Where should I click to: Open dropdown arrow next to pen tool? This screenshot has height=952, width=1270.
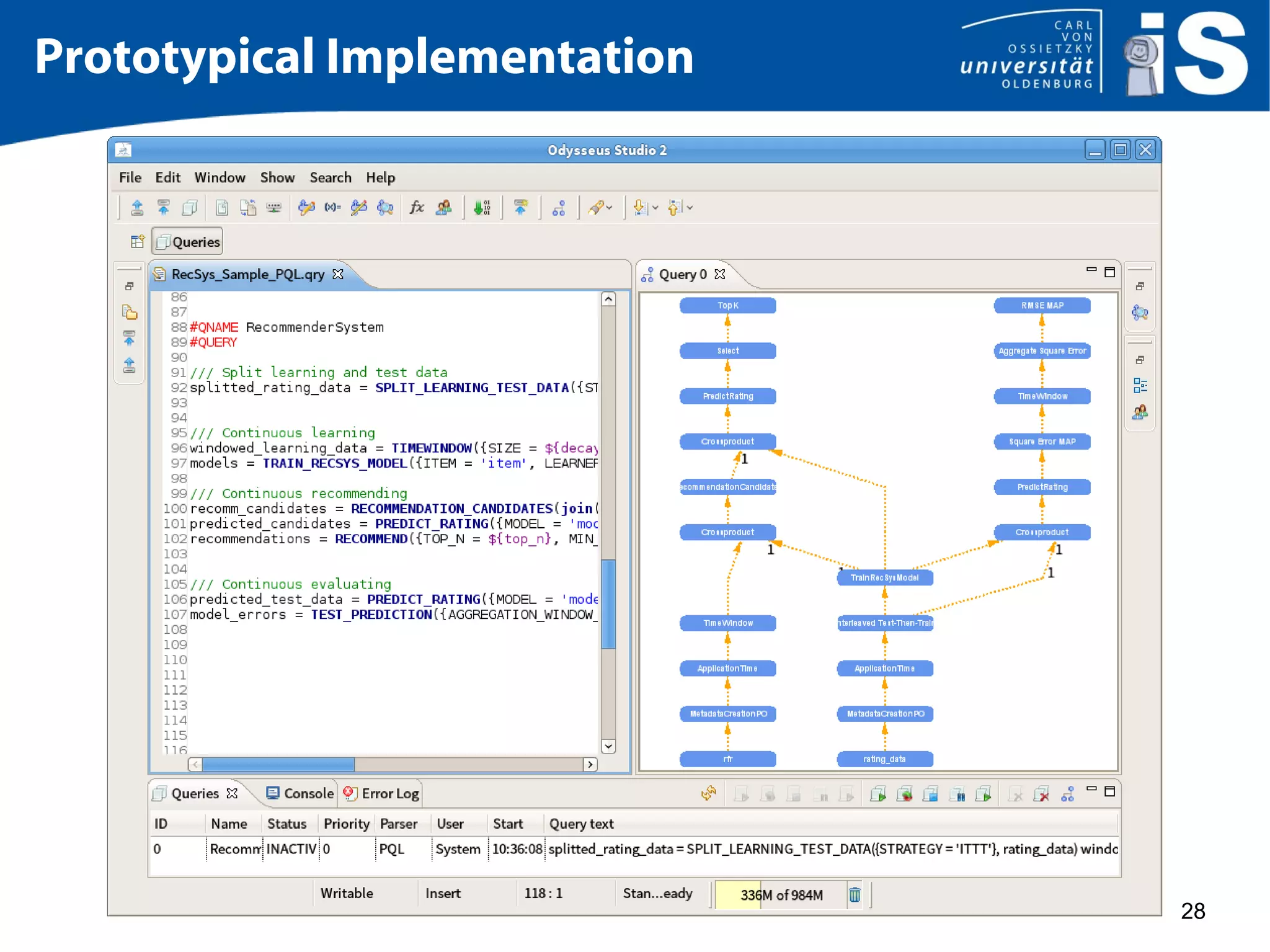[x=610, y=208]
